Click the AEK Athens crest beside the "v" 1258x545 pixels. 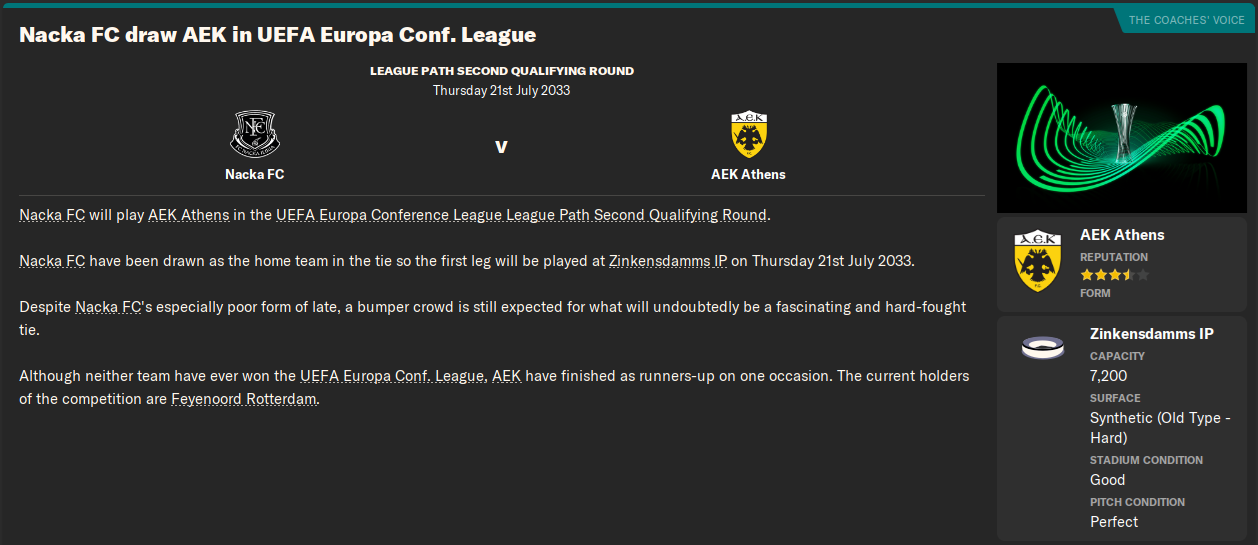(748, 134)
